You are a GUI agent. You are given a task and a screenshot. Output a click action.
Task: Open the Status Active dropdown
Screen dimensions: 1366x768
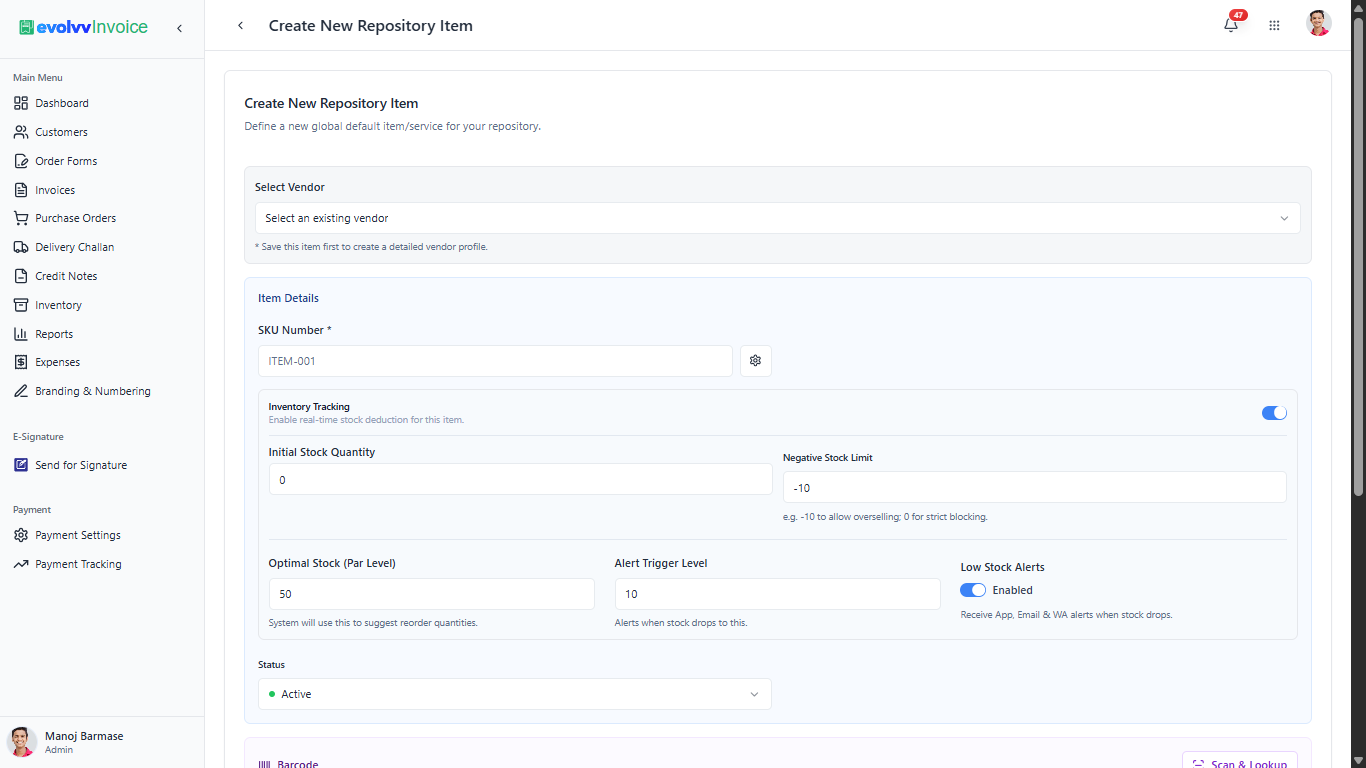(515, 694)
